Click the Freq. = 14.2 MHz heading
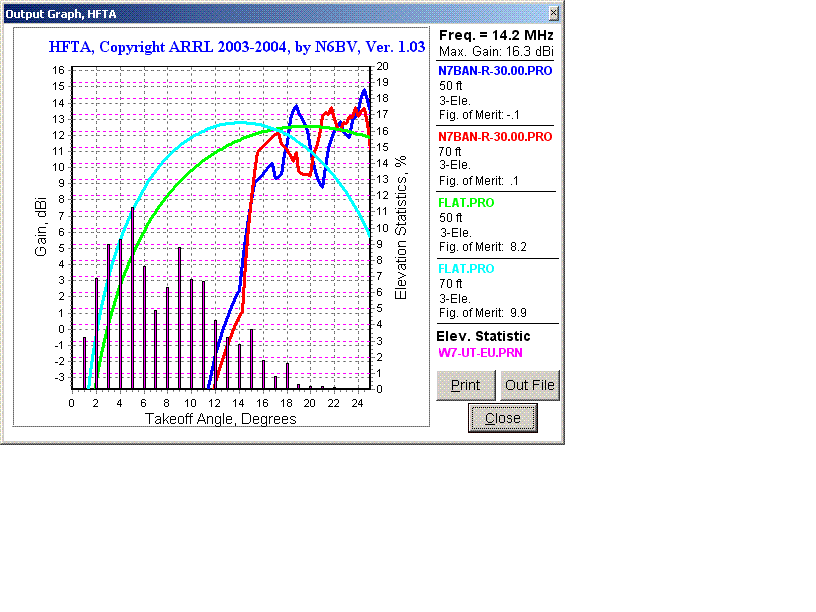Screen dimensions: 816x612 pyautogui.click(x=496, y=35)
